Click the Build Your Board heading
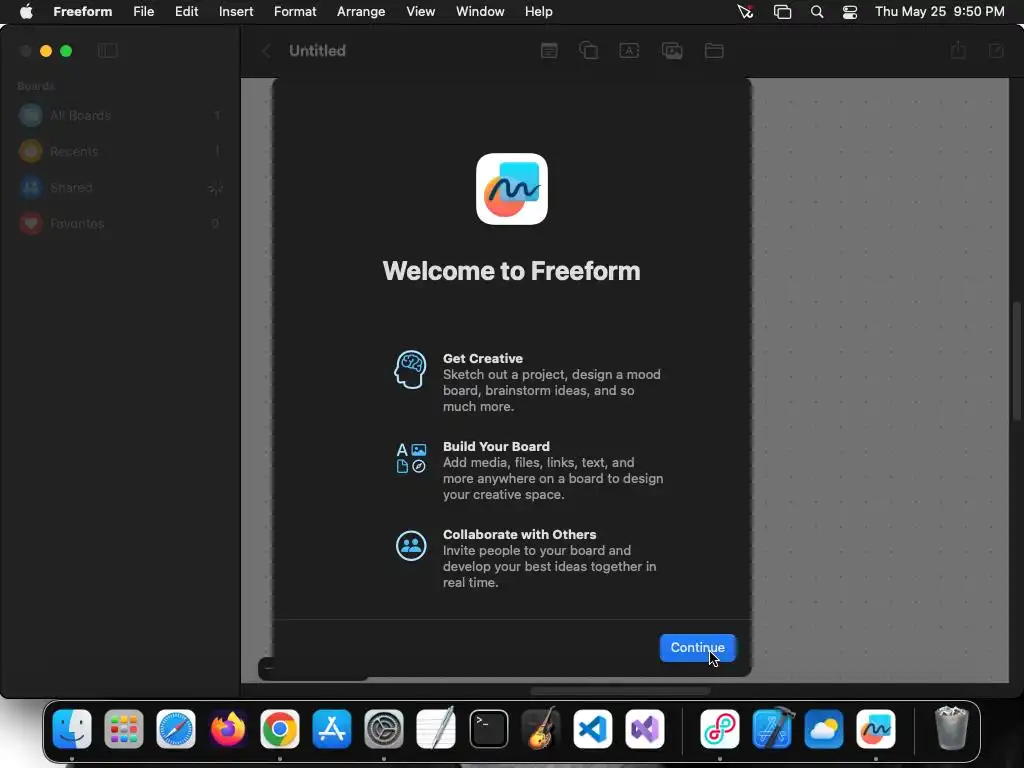The width and height of the screenshot is (1024, 768). click(496, 447)
